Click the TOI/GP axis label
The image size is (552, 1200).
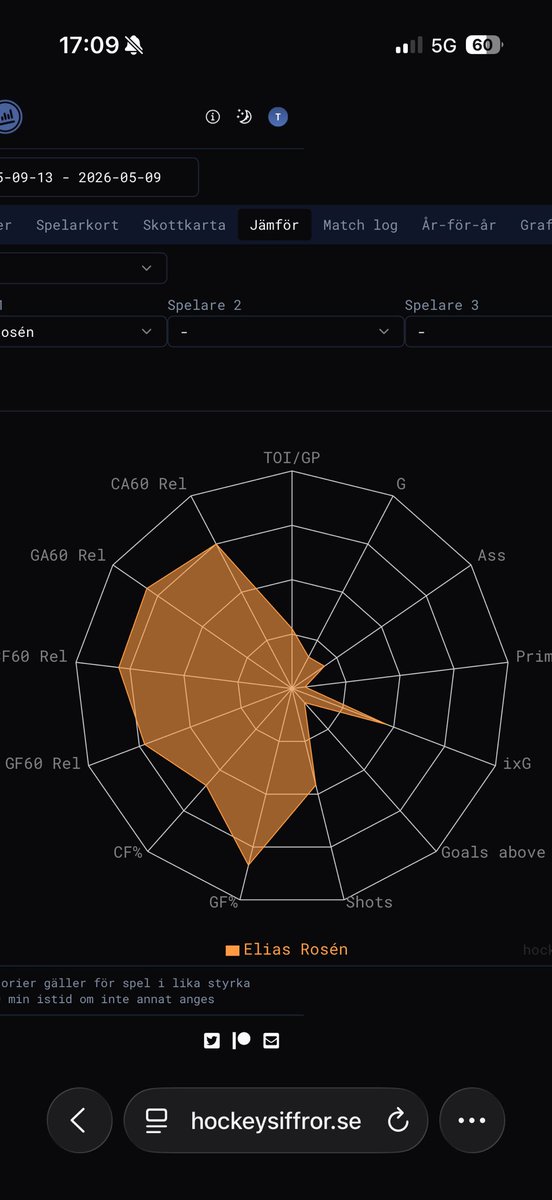coord(292,457)
